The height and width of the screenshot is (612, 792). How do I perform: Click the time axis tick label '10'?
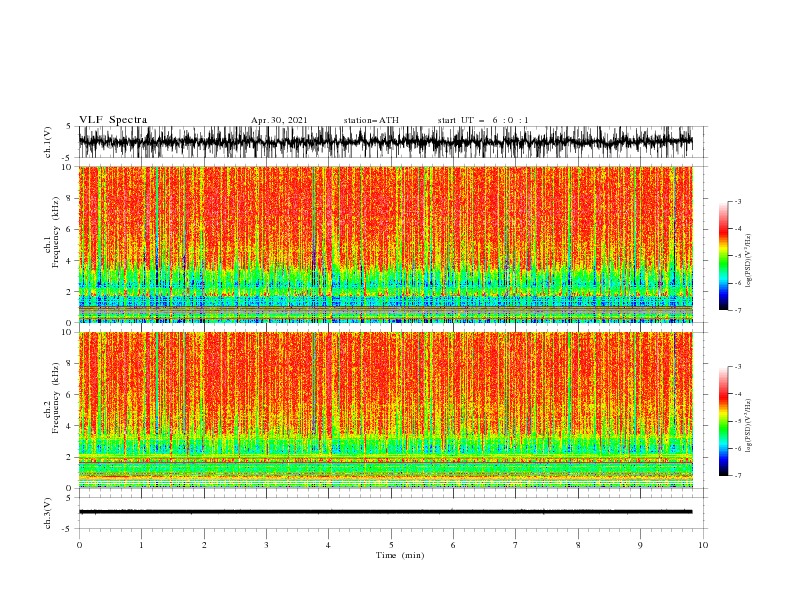tap(703, 545)
